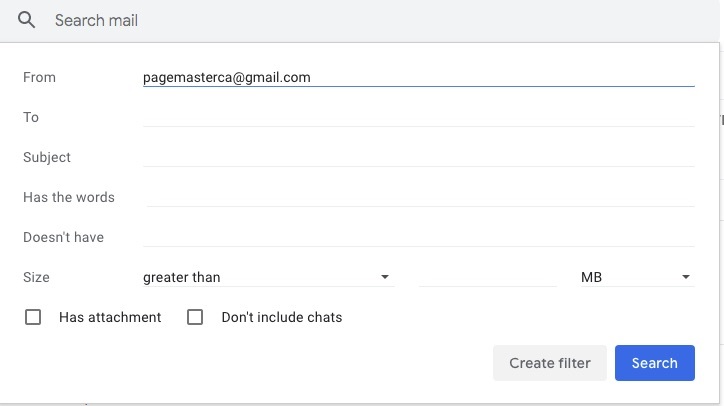This screenshot has height=406, width=724.
Task: Click the 'Has attachment' label text
Action: (110, 317)
